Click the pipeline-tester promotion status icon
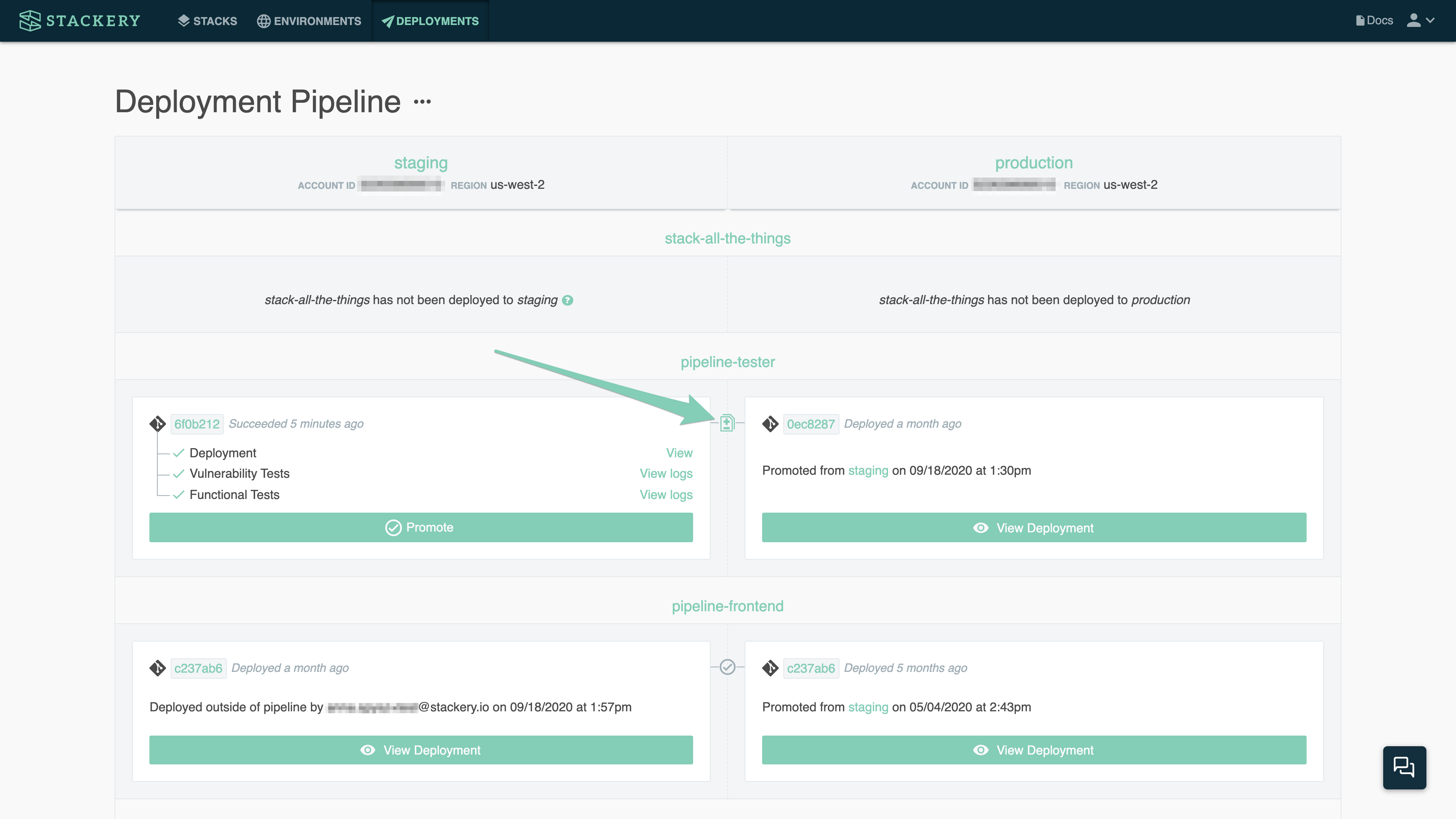 tap(728, 423)
